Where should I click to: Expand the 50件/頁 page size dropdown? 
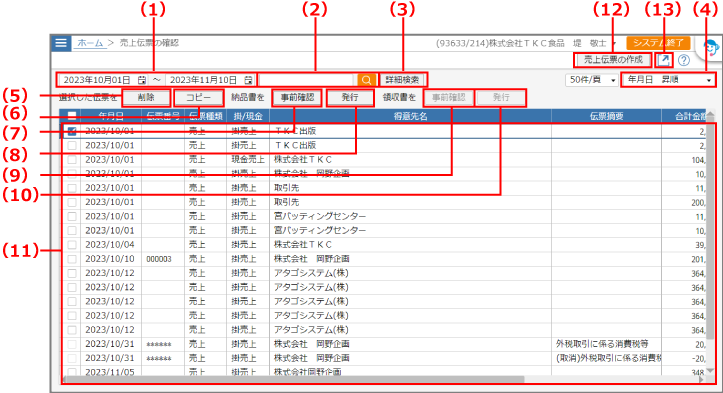click(592, 80)
